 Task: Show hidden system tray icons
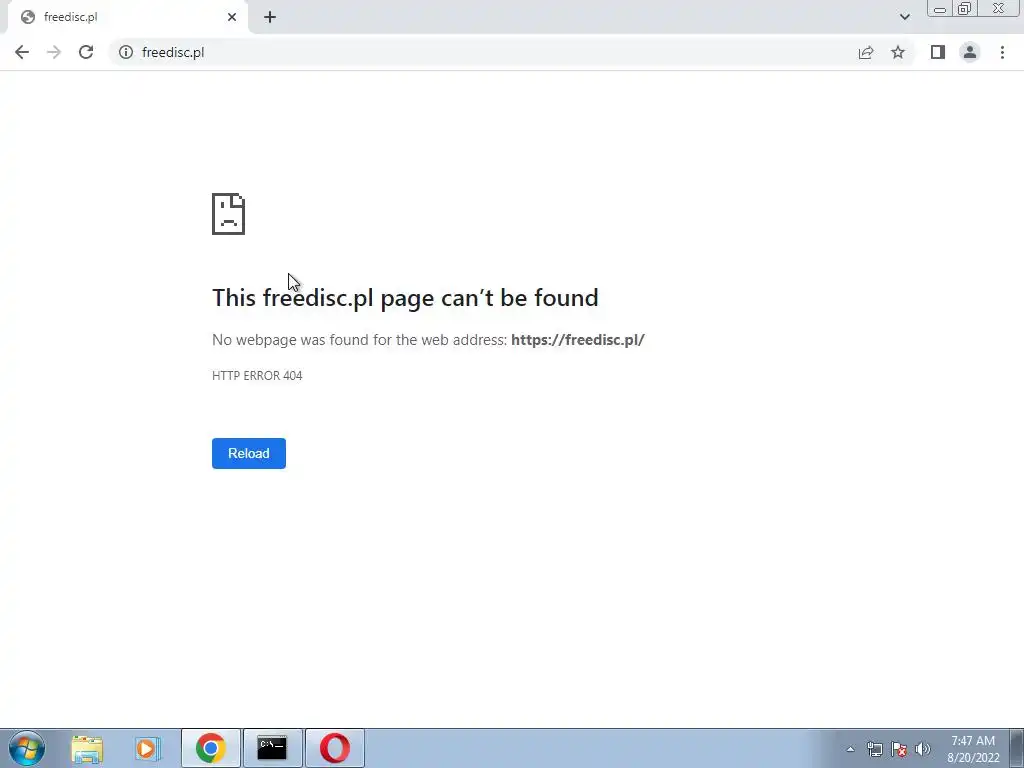pos(850,749)
